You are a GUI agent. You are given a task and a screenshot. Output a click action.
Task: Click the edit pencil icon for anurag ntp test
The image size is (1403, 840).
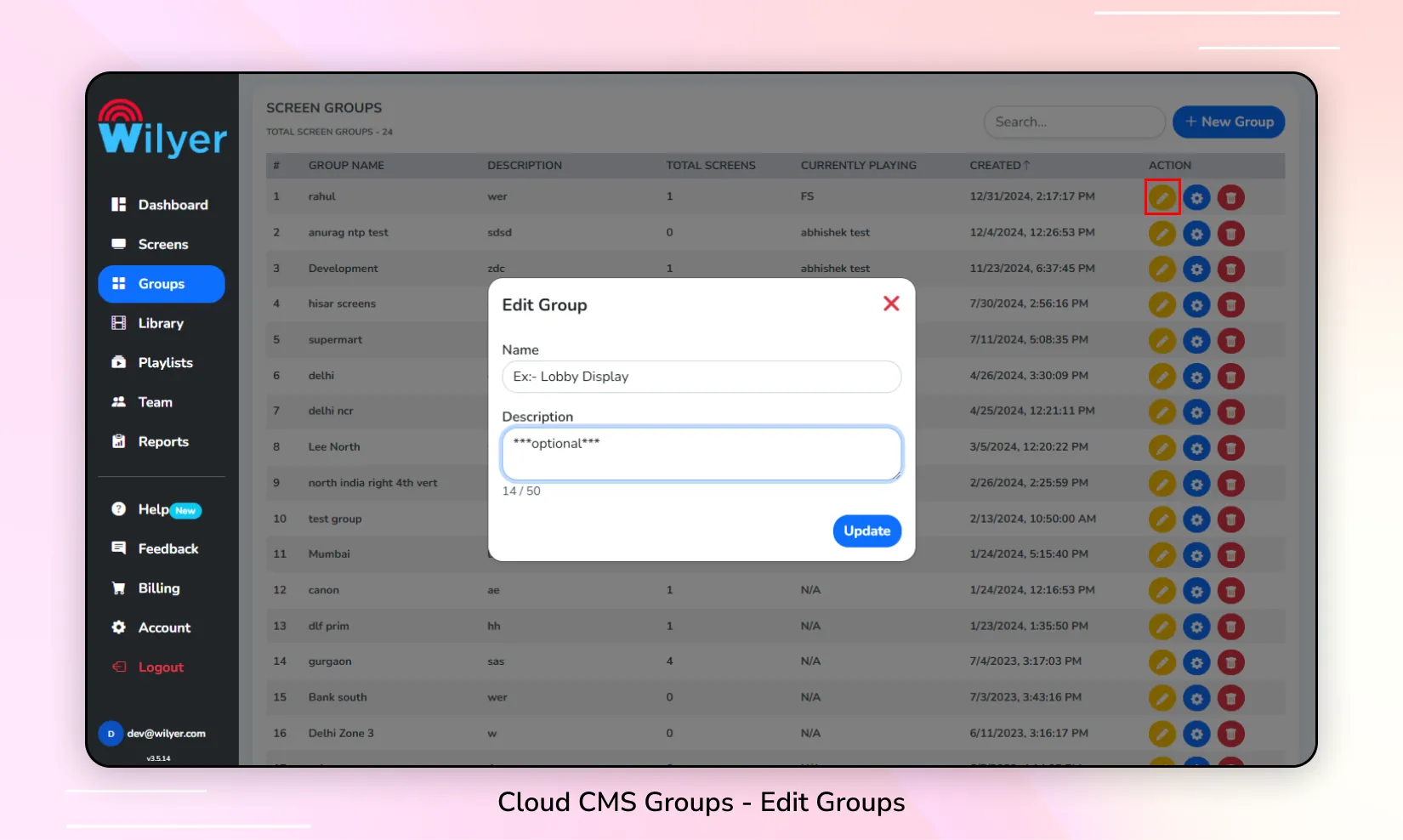(x=1162, y=233)
